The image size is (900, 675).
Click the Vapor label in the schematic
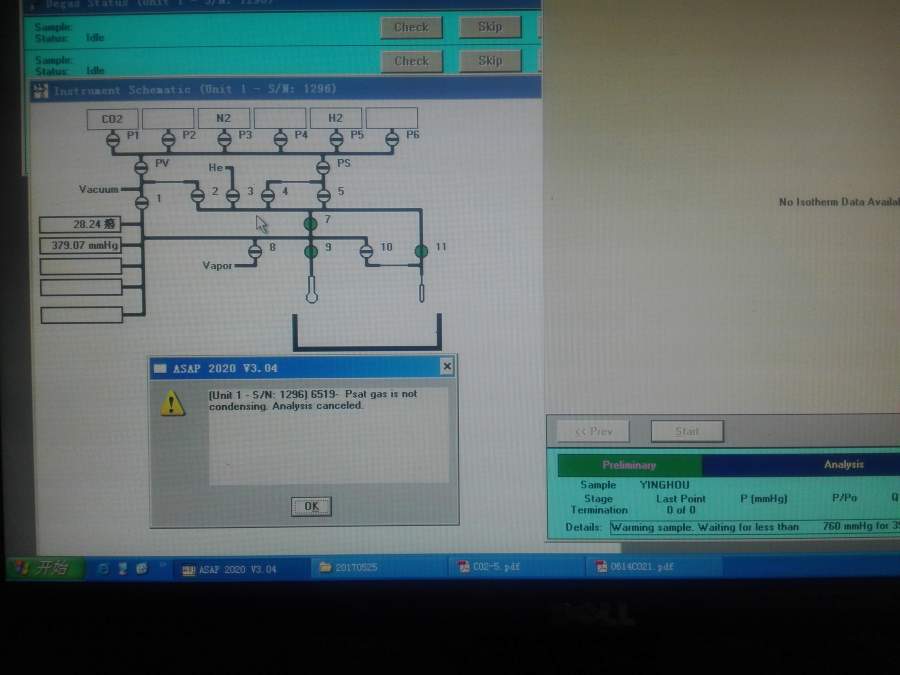(x=217, y=265)
